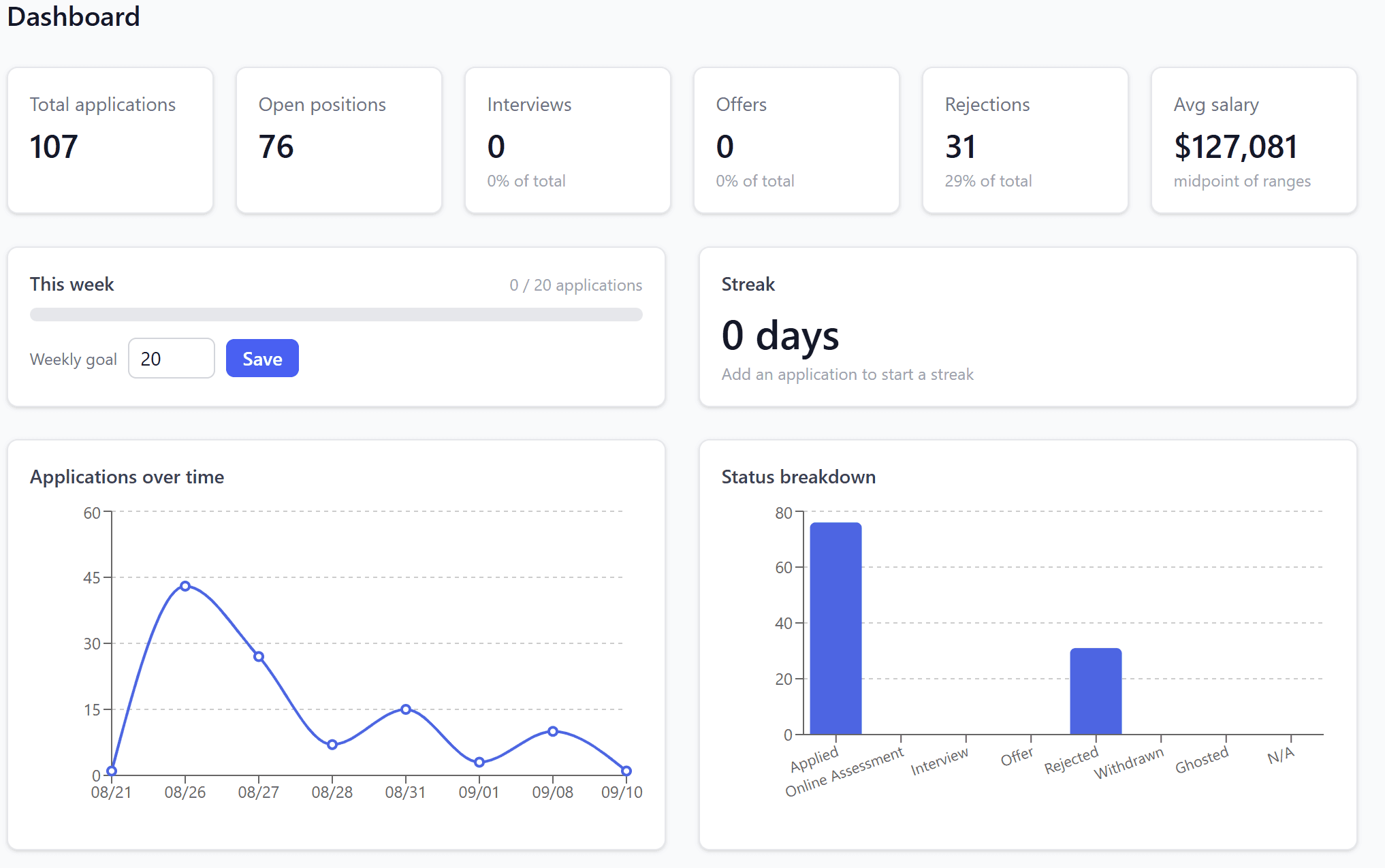
Task: Click the $127,081 salary value
Action: (1236, 147)
